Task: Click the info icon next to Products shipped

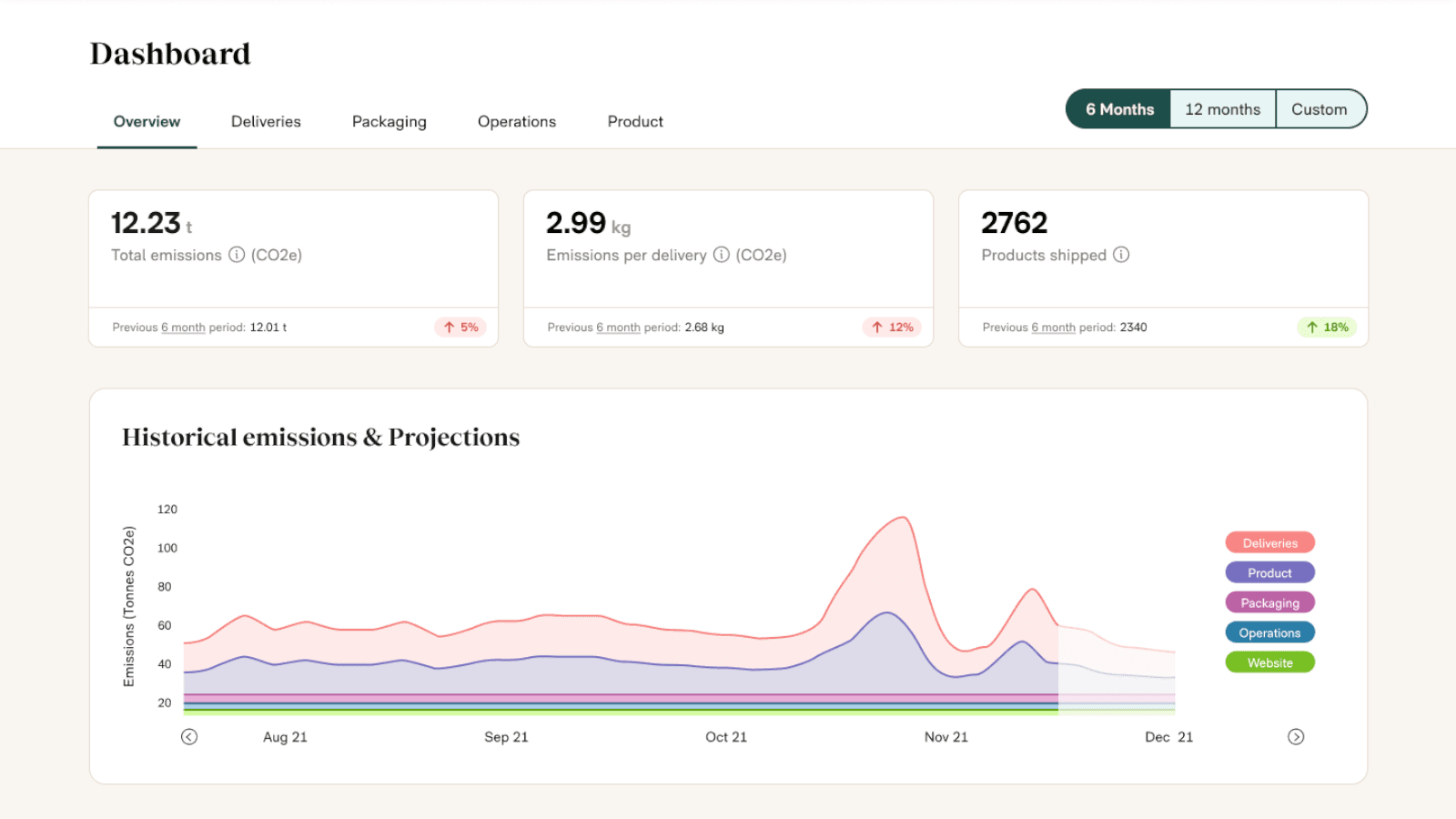Action: coord(1122,256)
